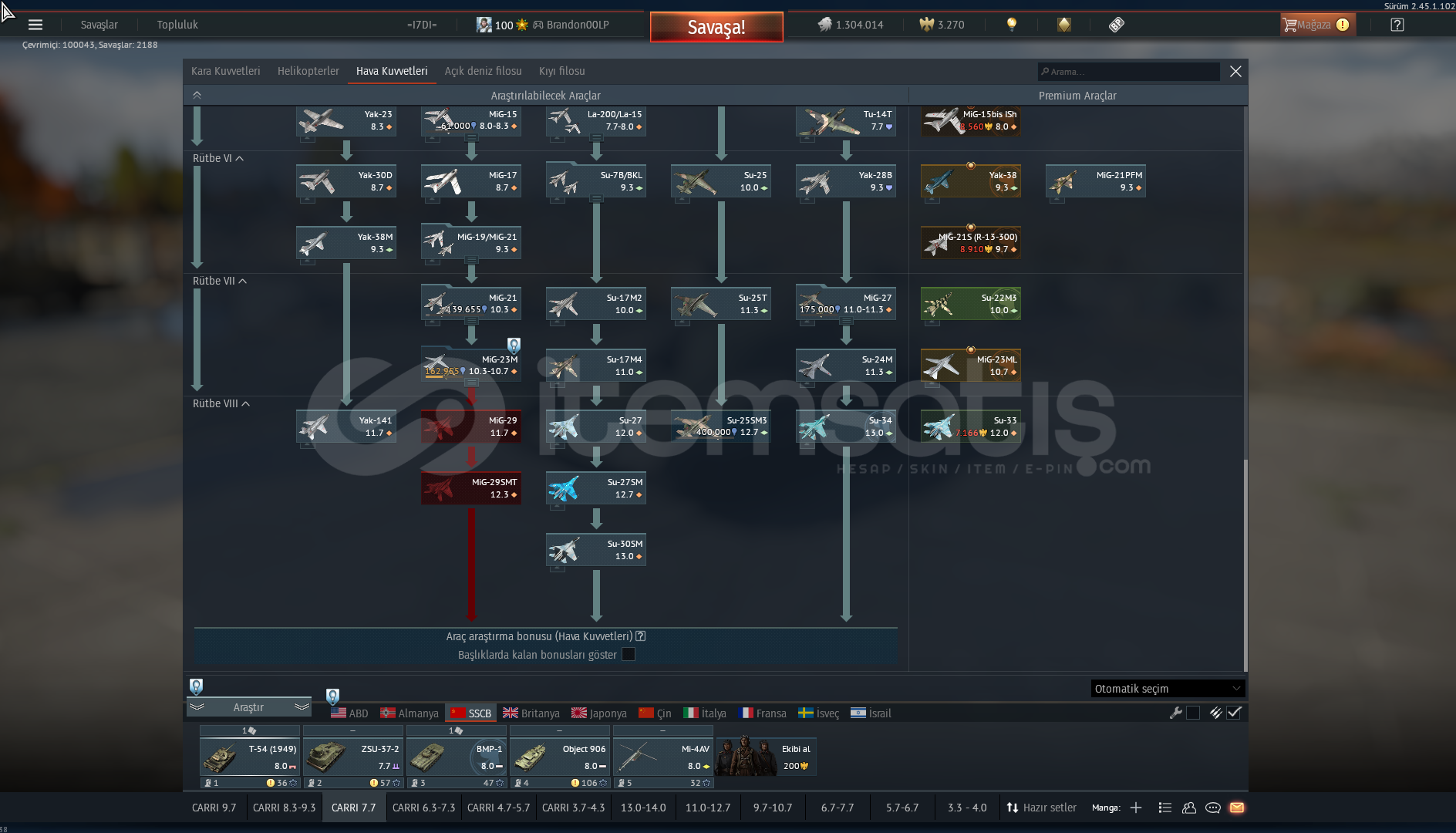
Task: Select the Su-30SM aircraft
Action: pyautogui.click(x=596, y=550)
